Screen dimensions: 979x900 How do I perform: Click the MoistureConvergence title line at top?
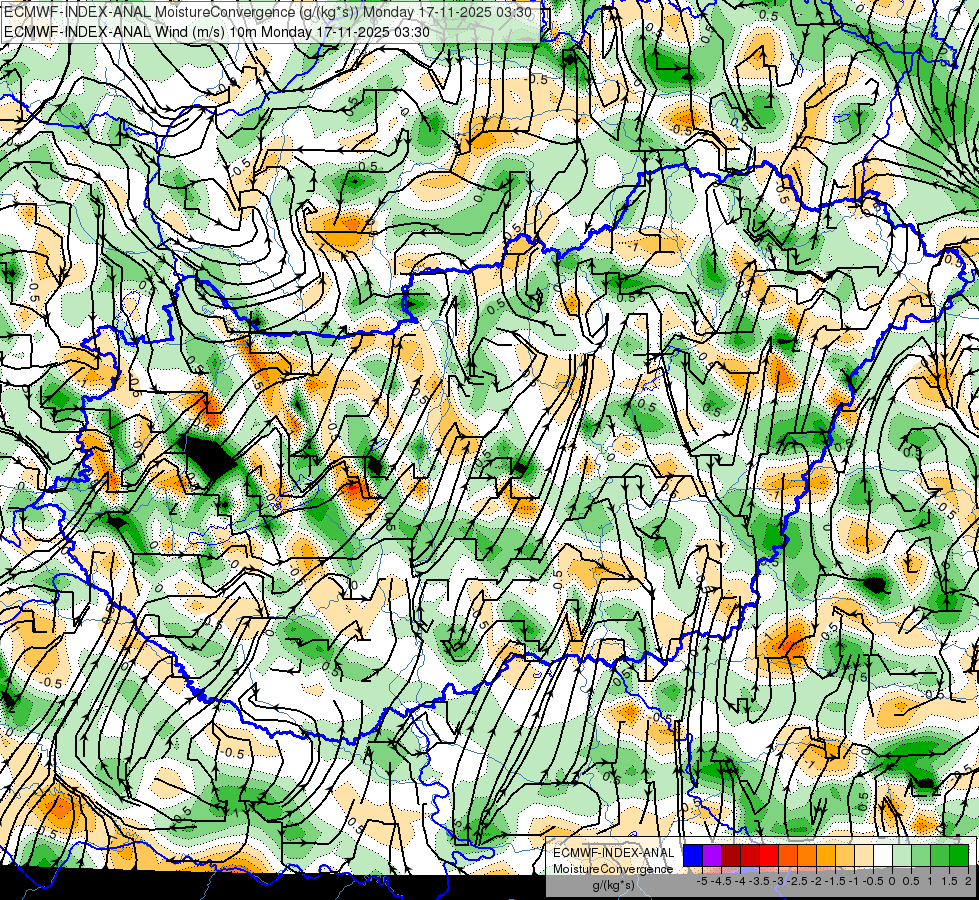(x=268, y=12)
